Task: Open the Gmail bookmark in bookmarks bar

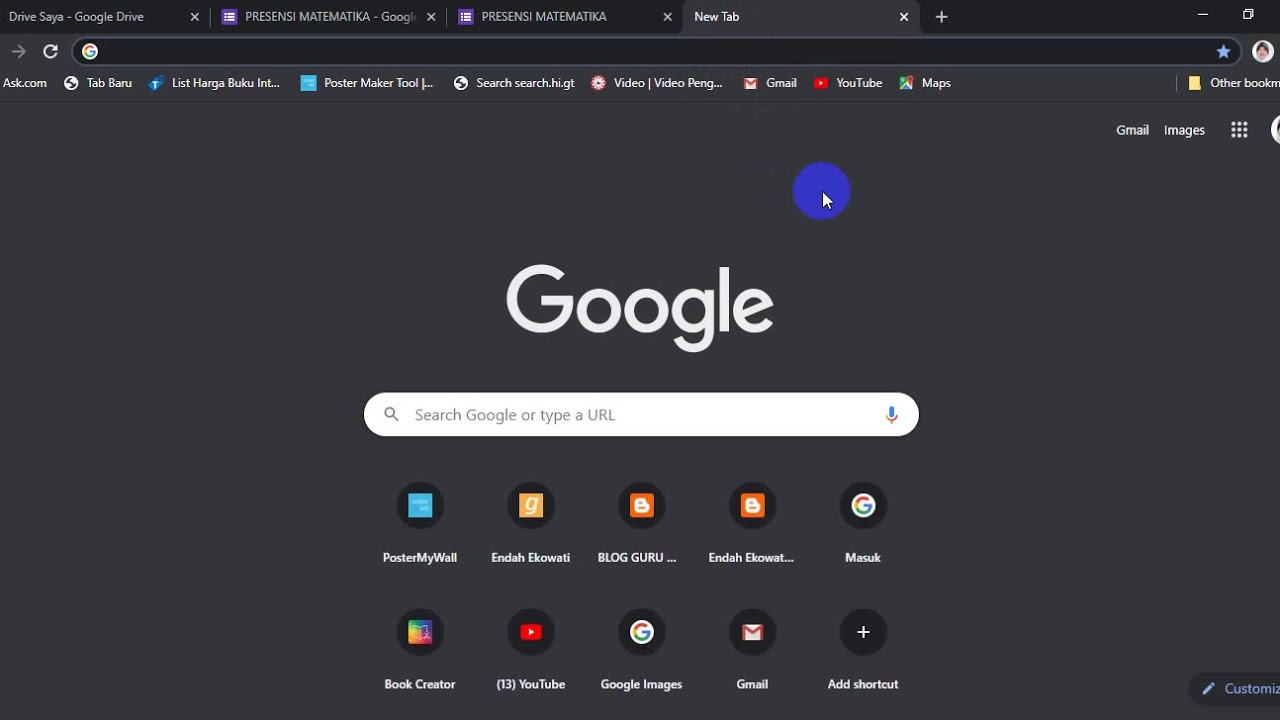Action: [770, 83]
